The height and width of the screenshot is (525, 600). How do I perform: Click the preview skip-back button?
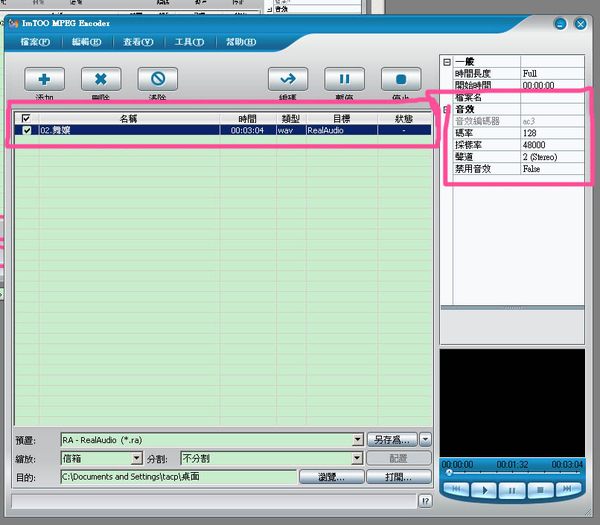[x=457, y=489]
